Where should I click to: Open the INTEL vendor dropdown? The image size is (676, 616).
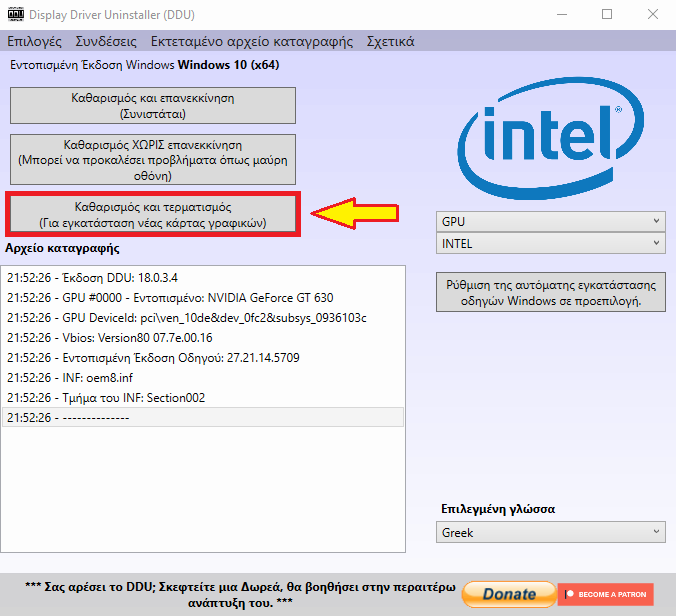551,244
